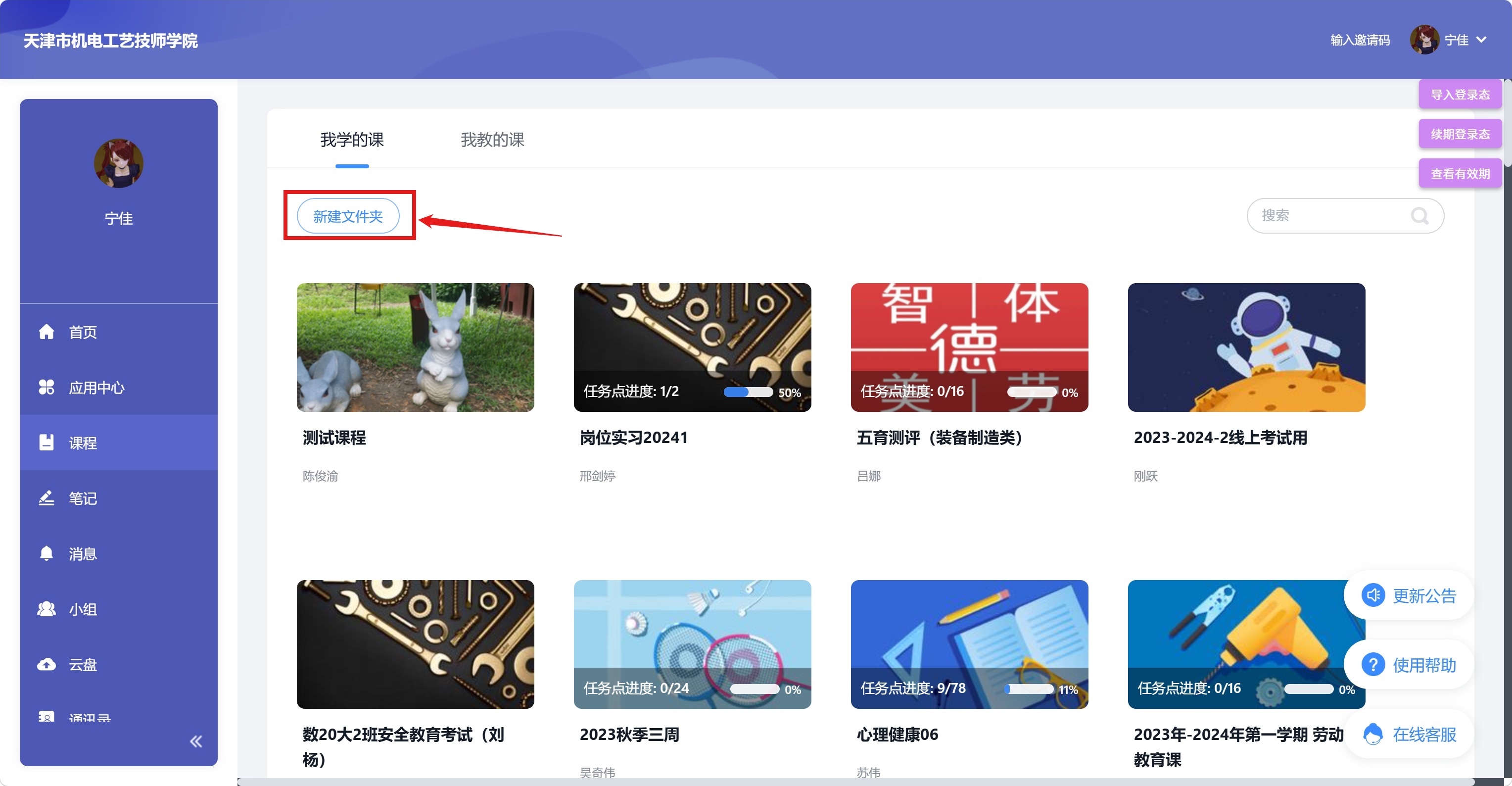This screenshot has height=786, width=1512.
Task: Click the 小组 group icon
Action: 47,609
